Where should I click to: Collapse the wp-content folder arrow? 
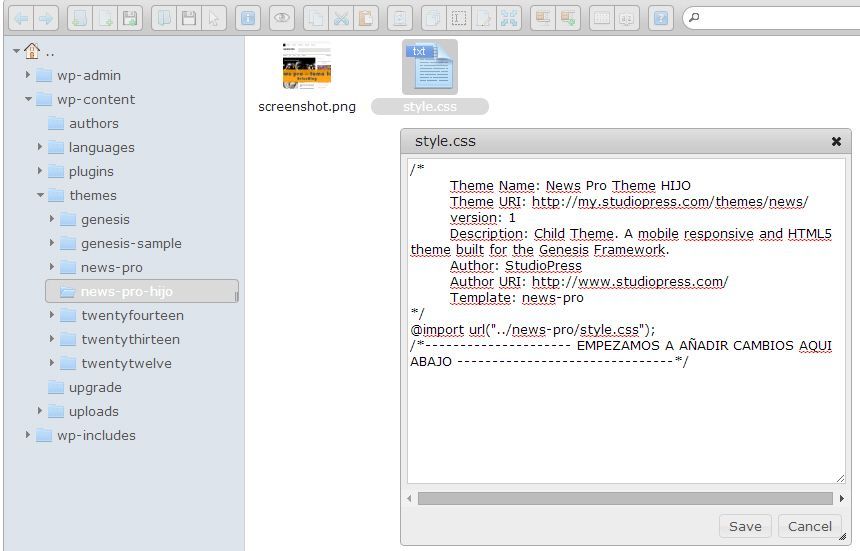tap(28, 99)
